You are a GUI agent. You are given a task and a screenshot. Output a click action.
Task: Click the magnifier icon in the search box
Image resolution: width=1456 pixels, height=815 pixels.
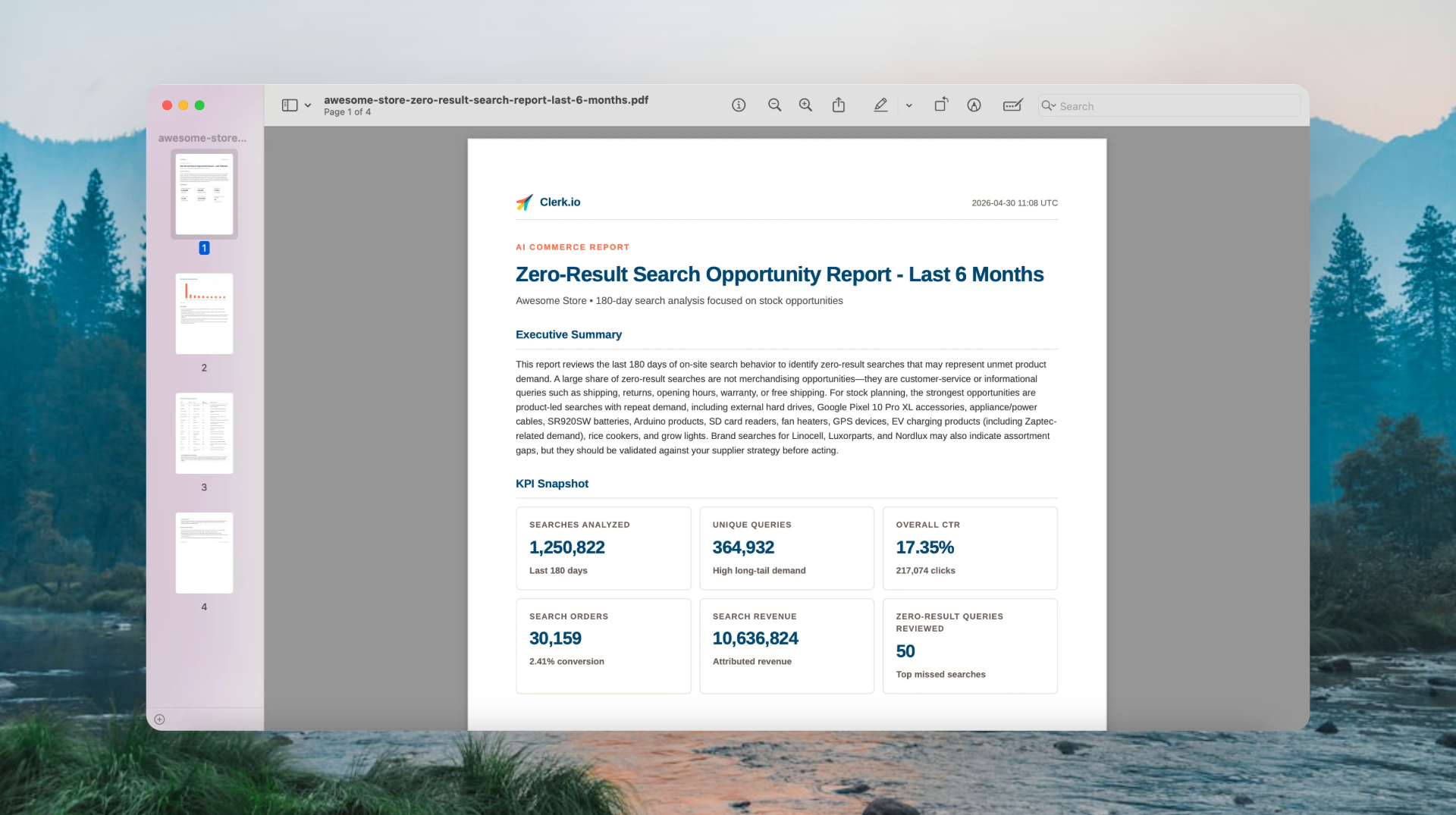1049,105
